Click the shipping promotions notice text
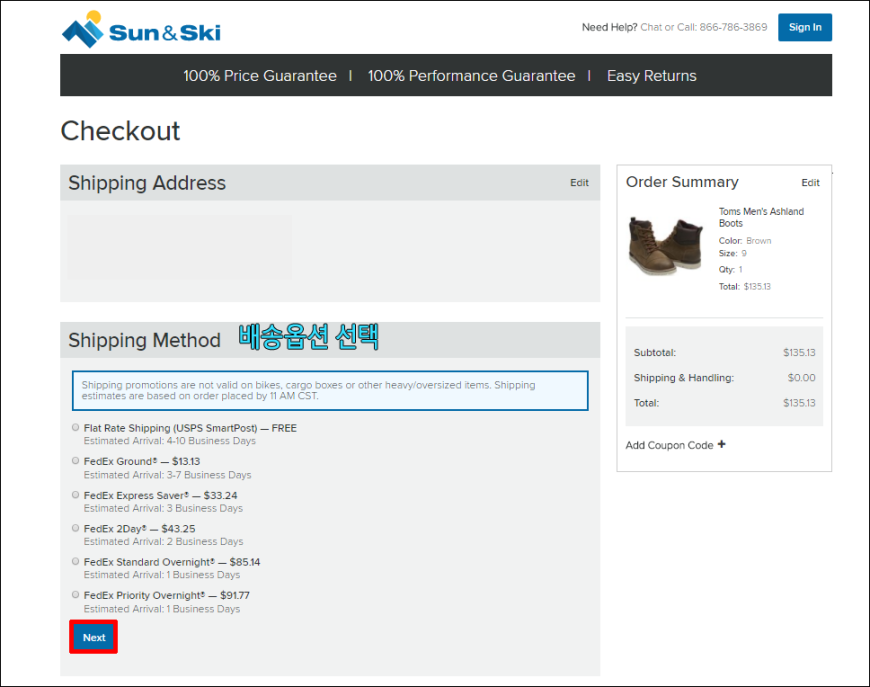 coord(308,390)
